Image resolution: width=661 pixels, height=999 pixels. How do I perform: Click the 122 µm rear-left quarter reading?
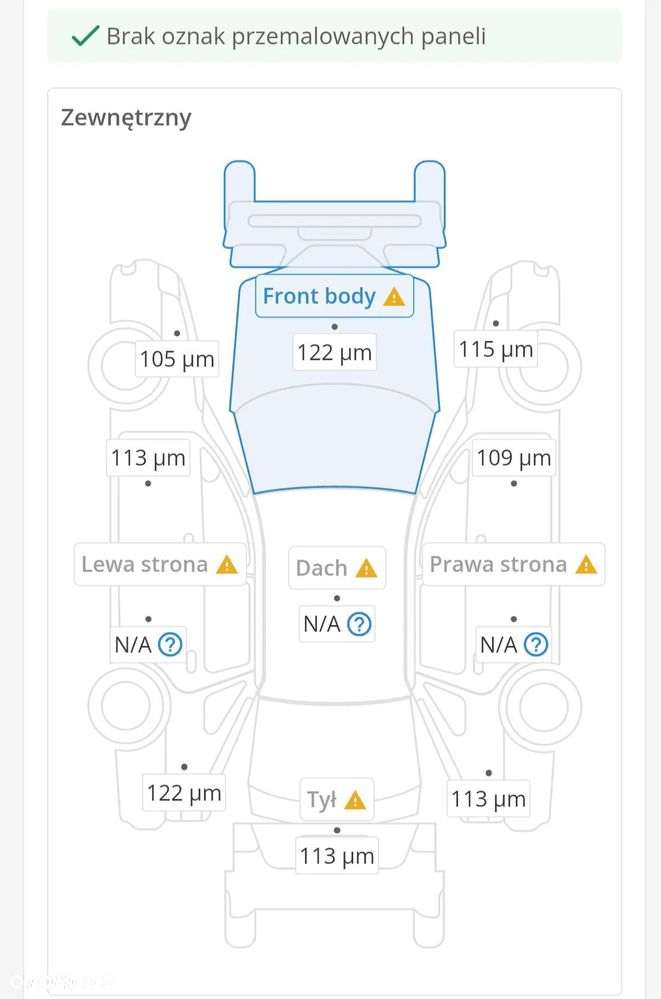(x=184, y=794)
